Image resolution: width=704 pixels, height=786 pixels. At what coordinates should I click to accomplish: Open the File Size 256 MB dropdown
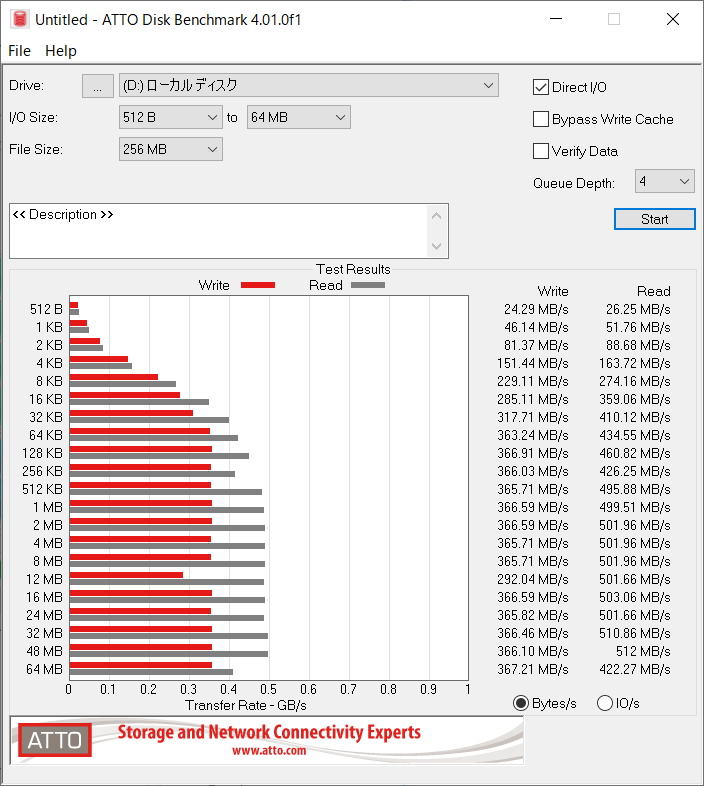[170, 149]
